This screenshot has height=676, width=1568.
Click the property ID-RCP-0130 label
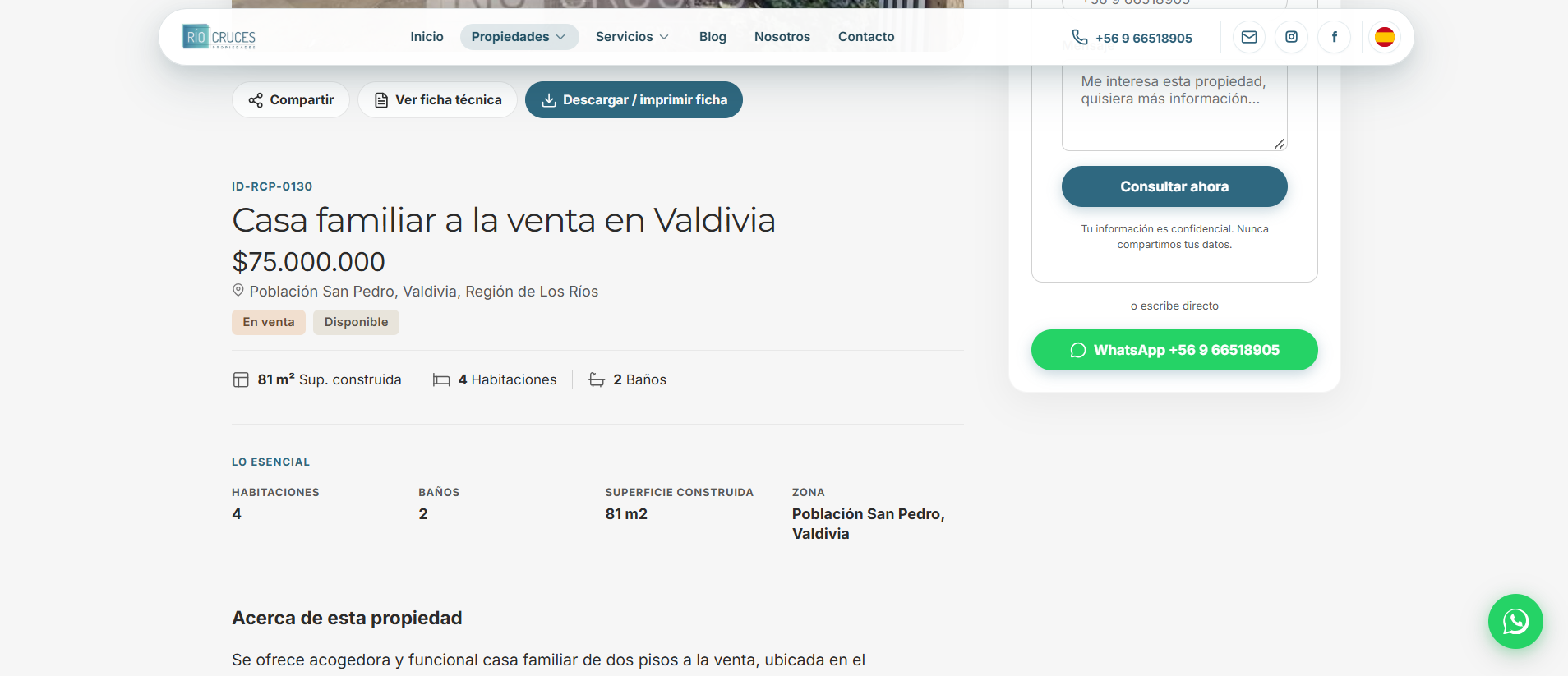272,186
